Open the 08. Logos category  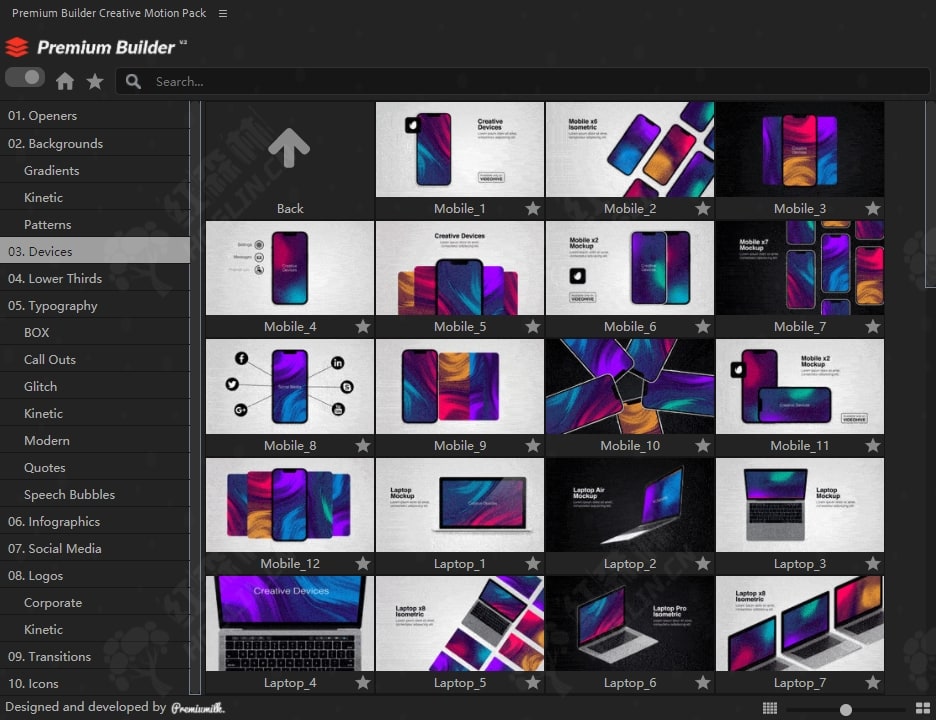[95, 576]
